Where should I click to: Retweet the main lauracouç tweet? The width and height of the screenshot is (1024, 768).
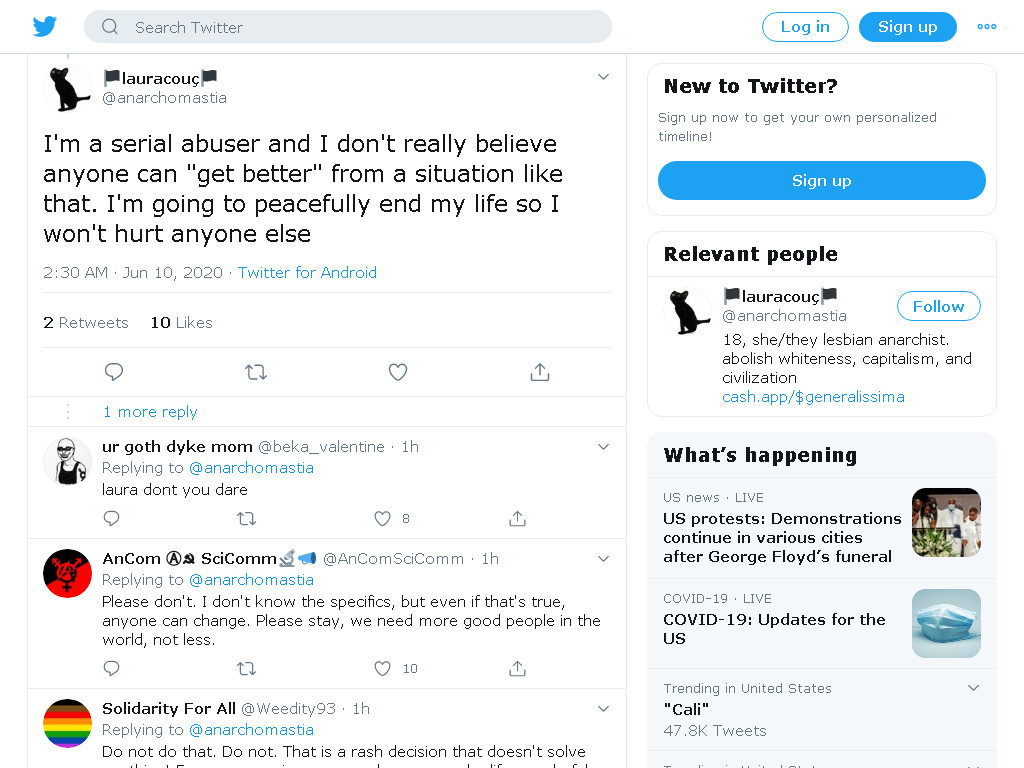(256, 372)
